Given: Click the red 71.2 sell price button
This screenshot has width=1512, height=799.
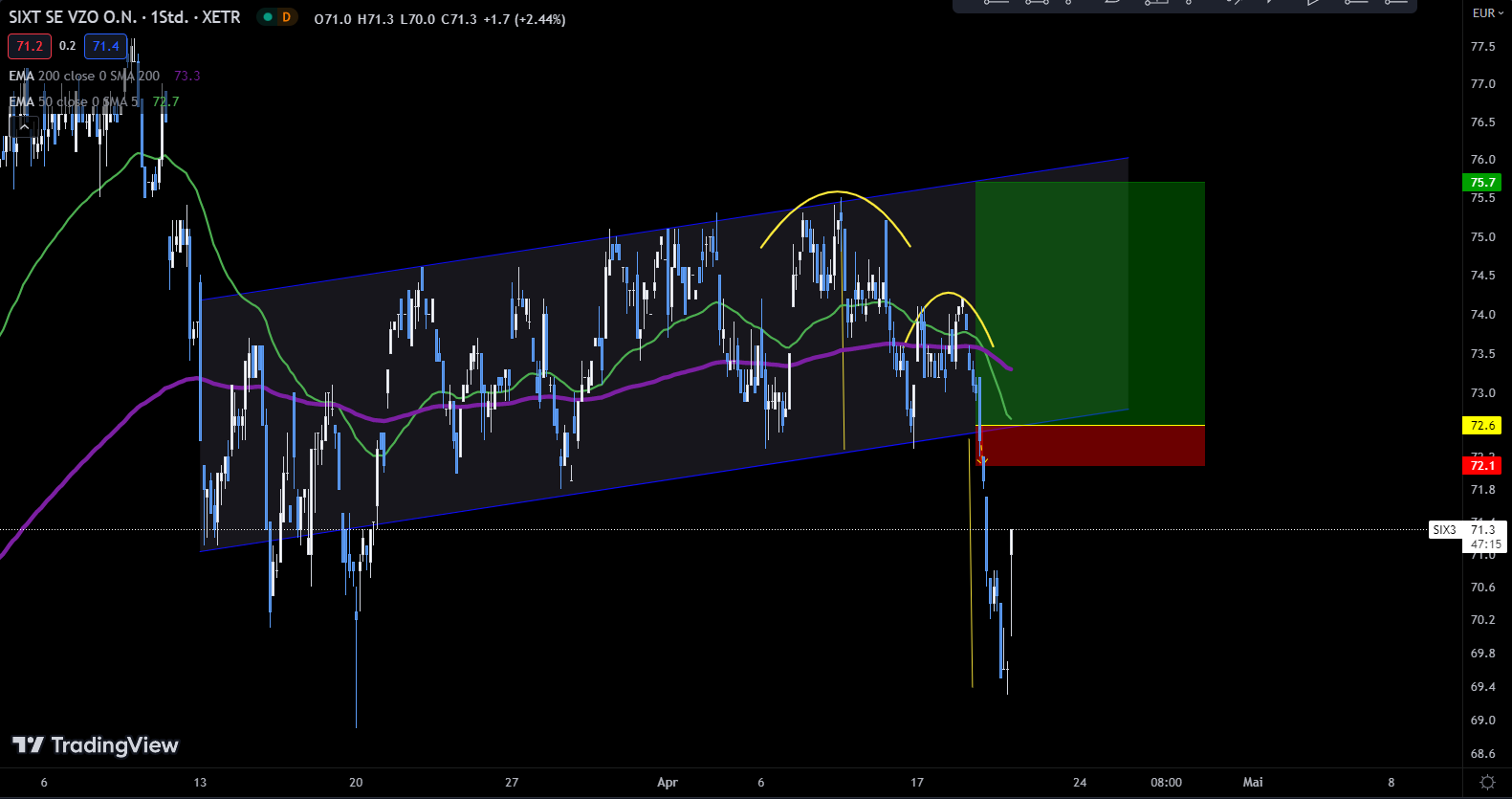Looking at the screenshot, I should pyautogui.click(x=30, y=46).
